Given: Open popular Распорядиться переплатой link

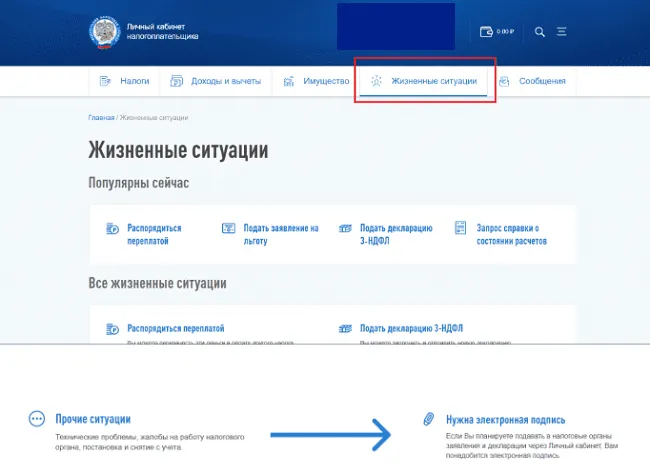Looking at the screenshot, I should (155, 234).
